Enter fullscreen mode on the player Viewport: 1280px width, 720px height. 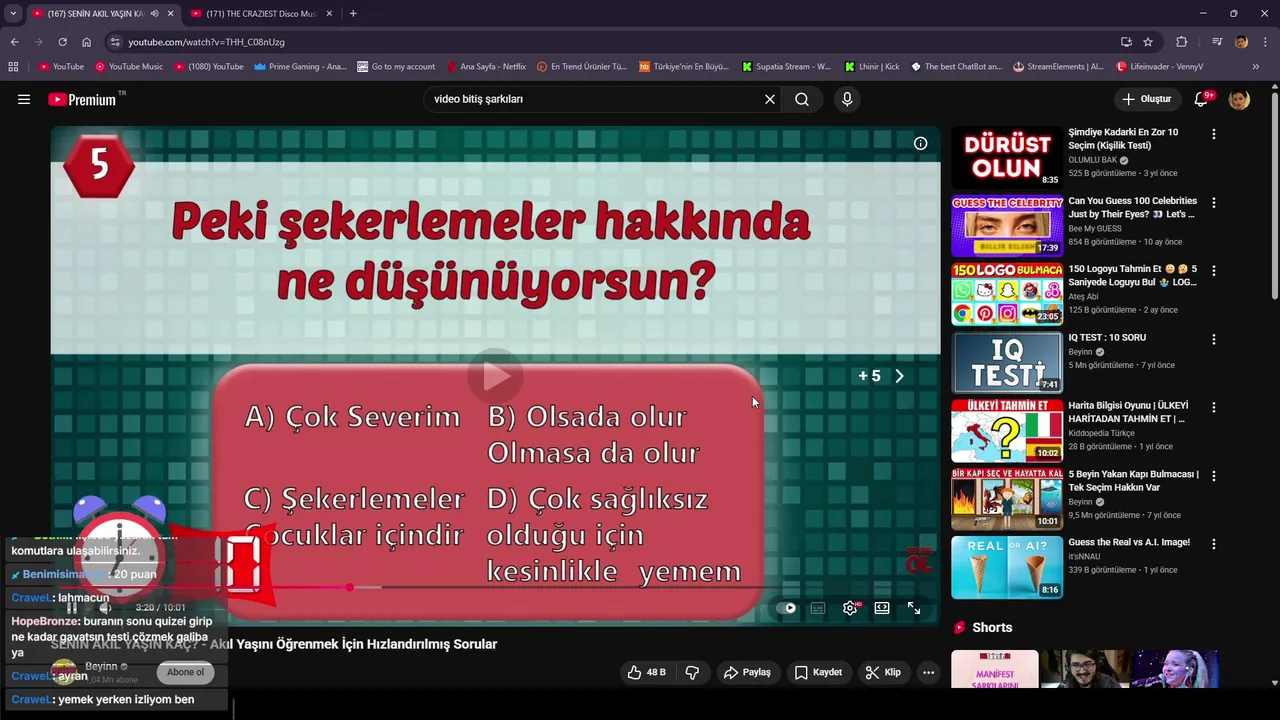coord(914,608)
